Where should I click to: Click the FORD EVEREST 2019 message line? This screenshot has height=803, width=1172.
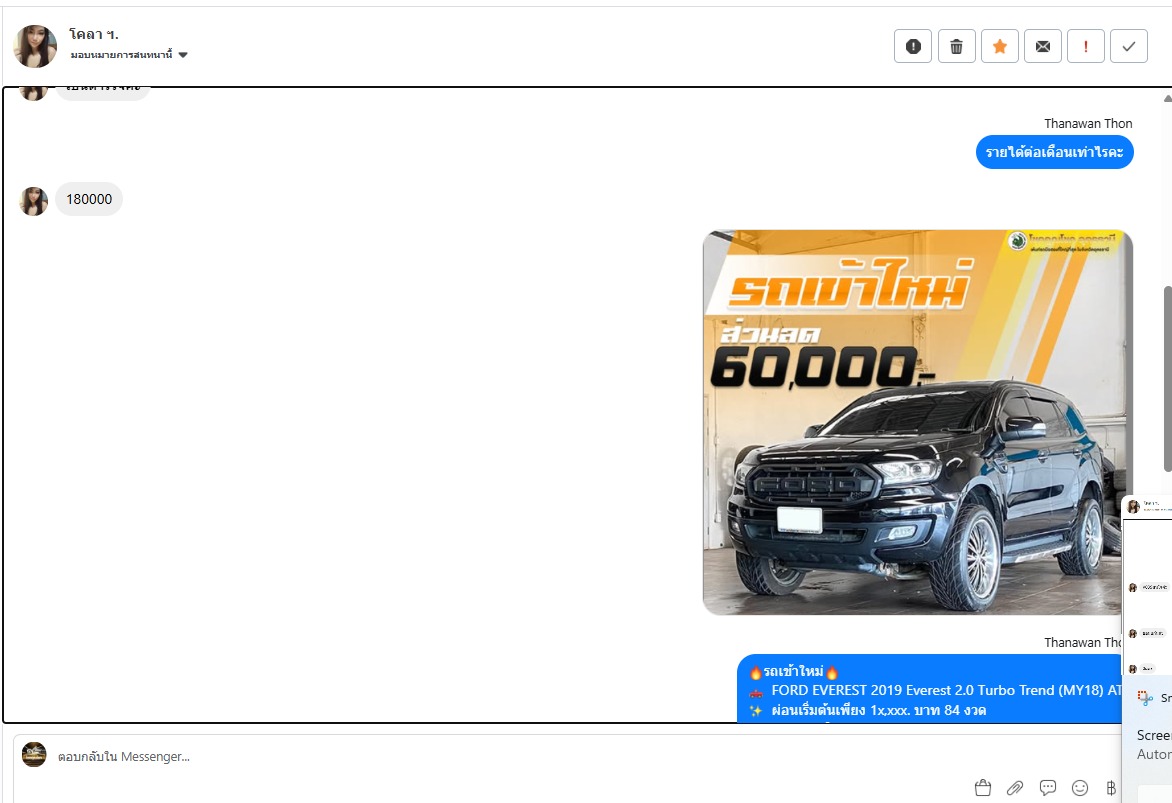coord(936,690)
